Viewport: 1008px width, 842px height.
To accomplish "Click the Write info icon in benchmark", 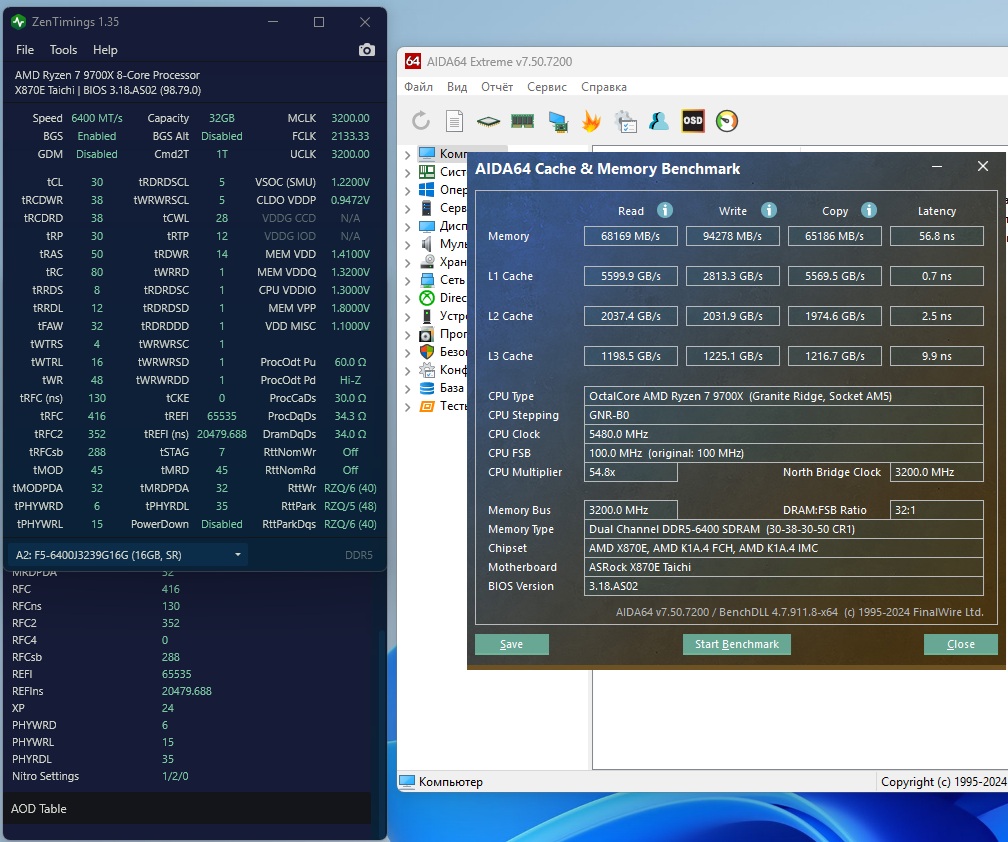I will [768, 210].
